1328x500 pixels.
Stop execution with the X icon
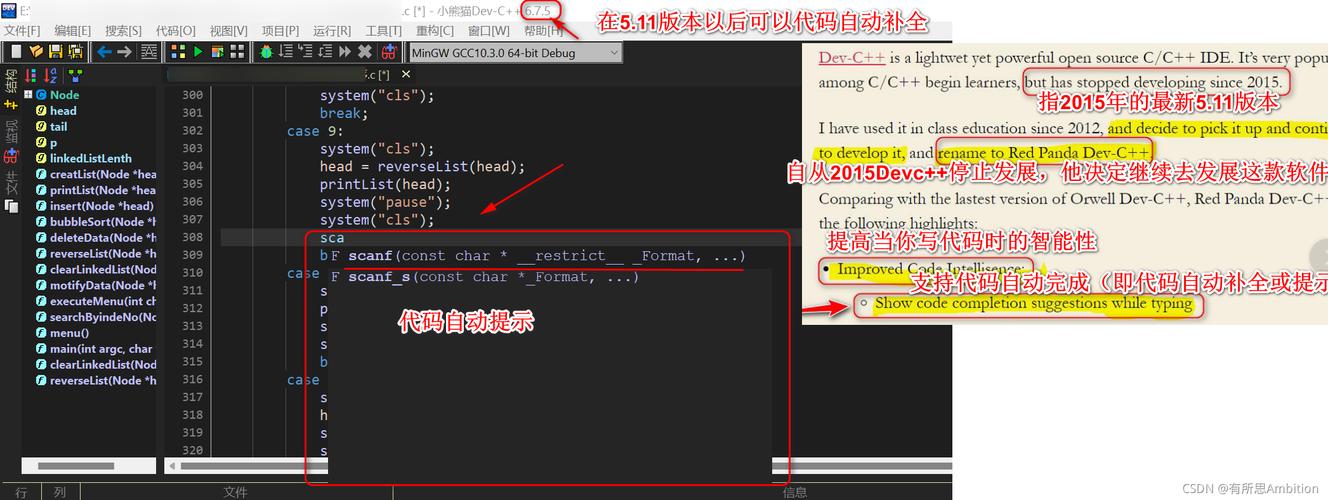tap(365, 52)
